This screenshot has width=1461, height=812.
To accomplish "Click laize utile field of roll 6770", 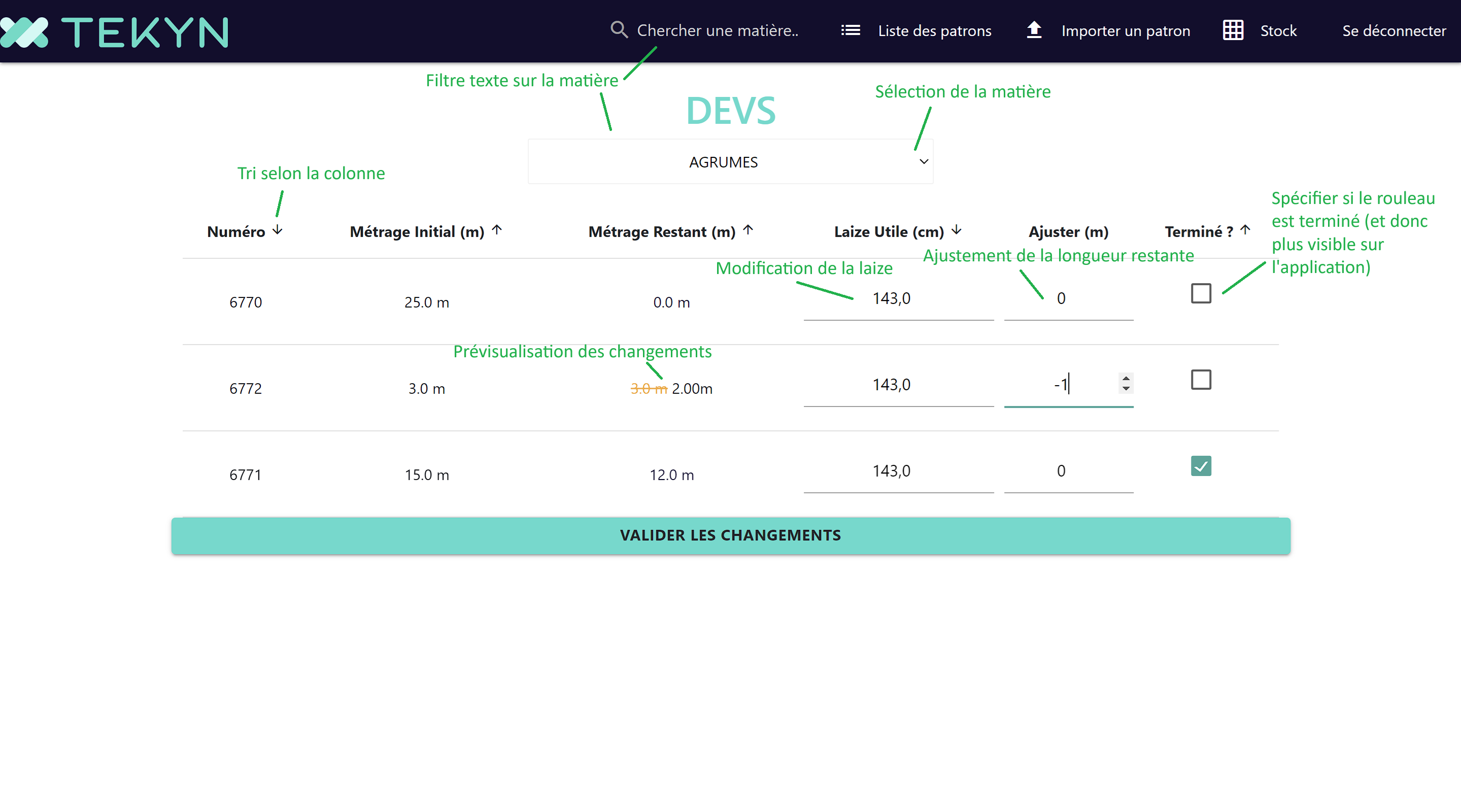I will pos(898,299).
